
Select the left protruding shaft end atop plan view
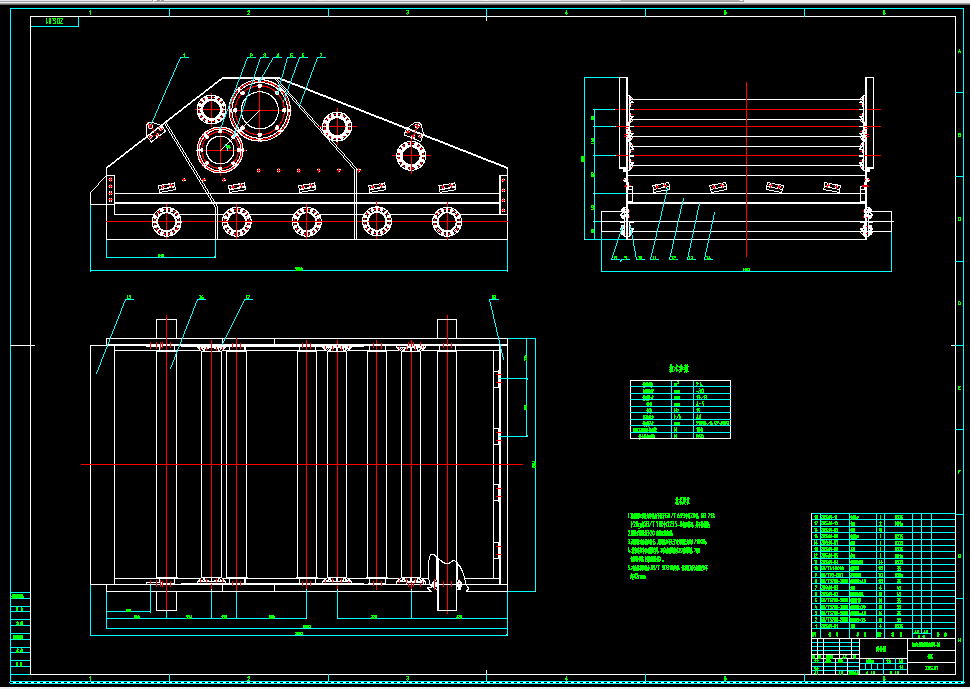click(166, 328)
